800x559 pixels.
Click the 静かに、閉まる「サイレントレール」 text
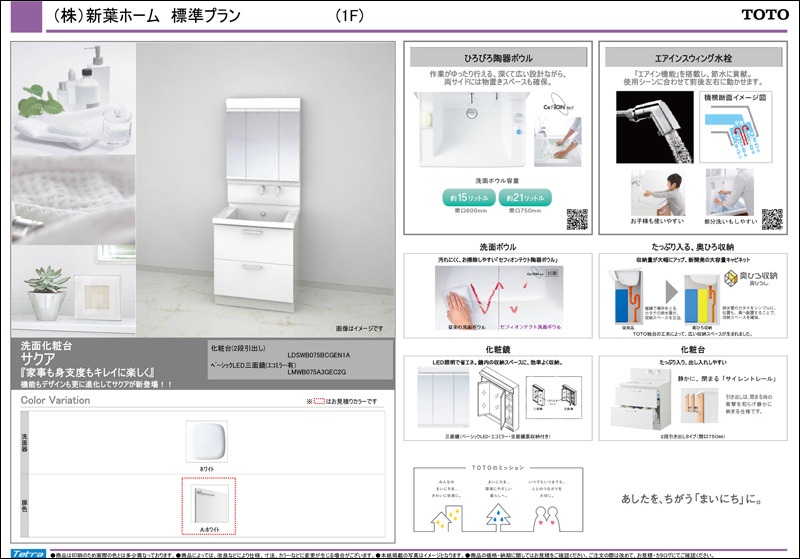point(727,378)
